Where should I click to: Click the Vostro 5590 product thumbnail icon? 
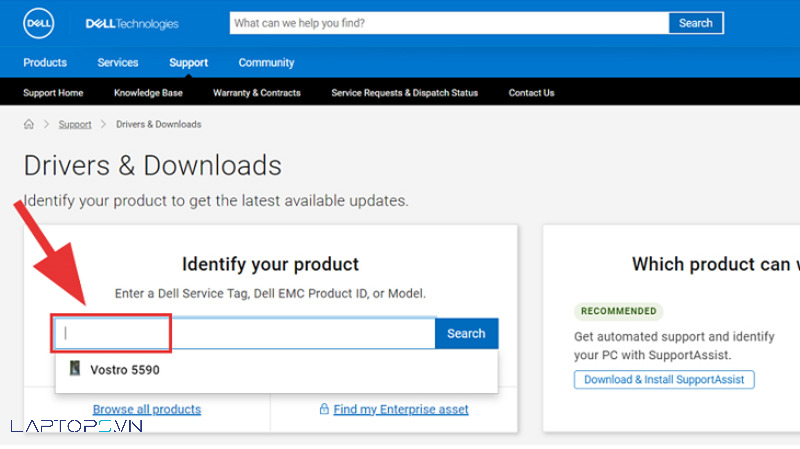[x=75, y=369]
